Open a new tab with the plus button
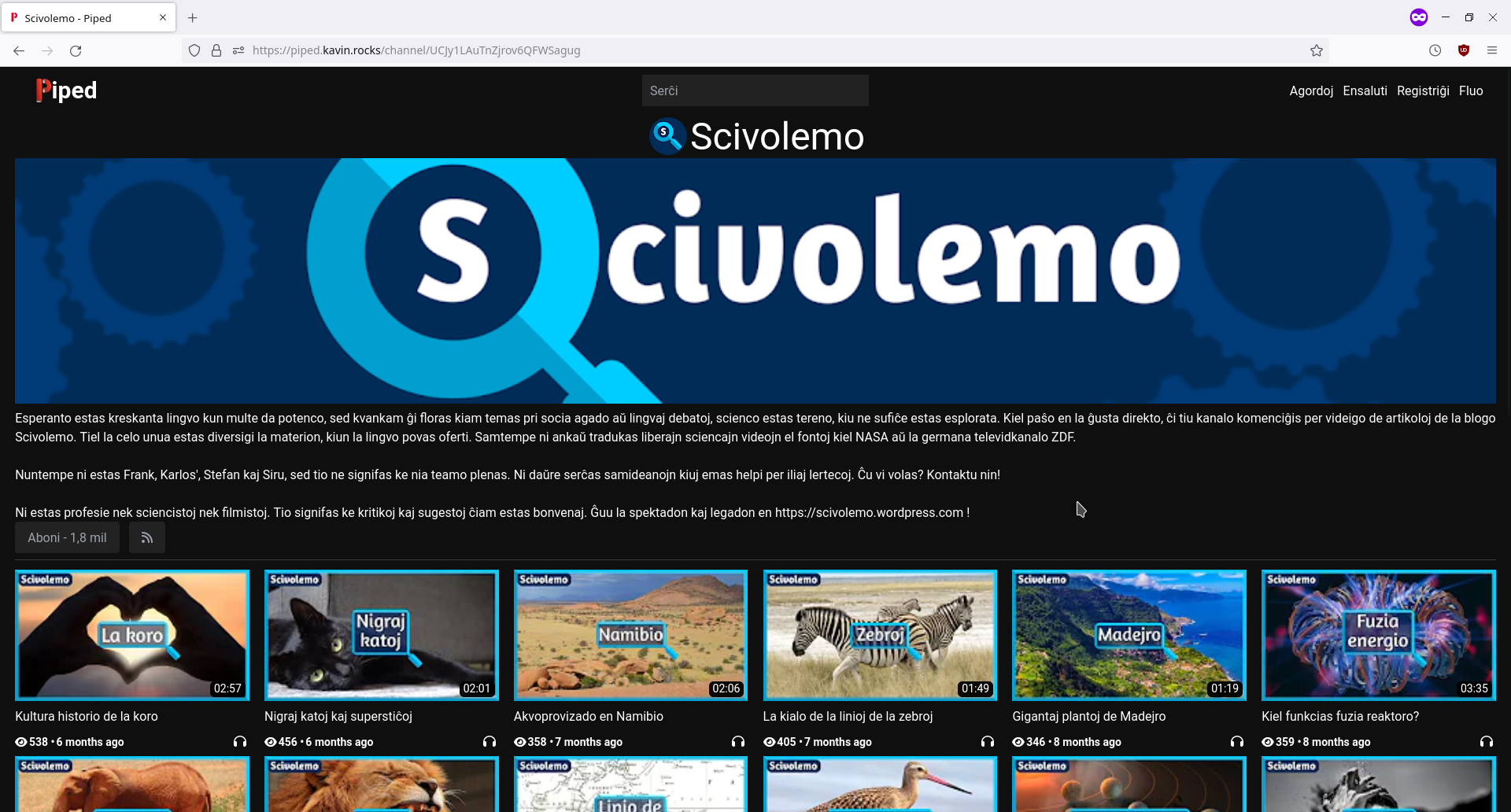Viewport: 1511px width, 812px height. coord(193,17)
